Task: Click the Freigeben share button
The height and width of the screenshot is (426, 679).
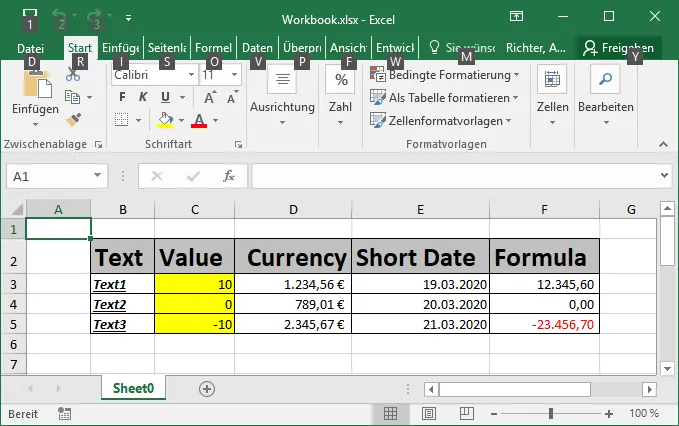Action: [618, 48]
